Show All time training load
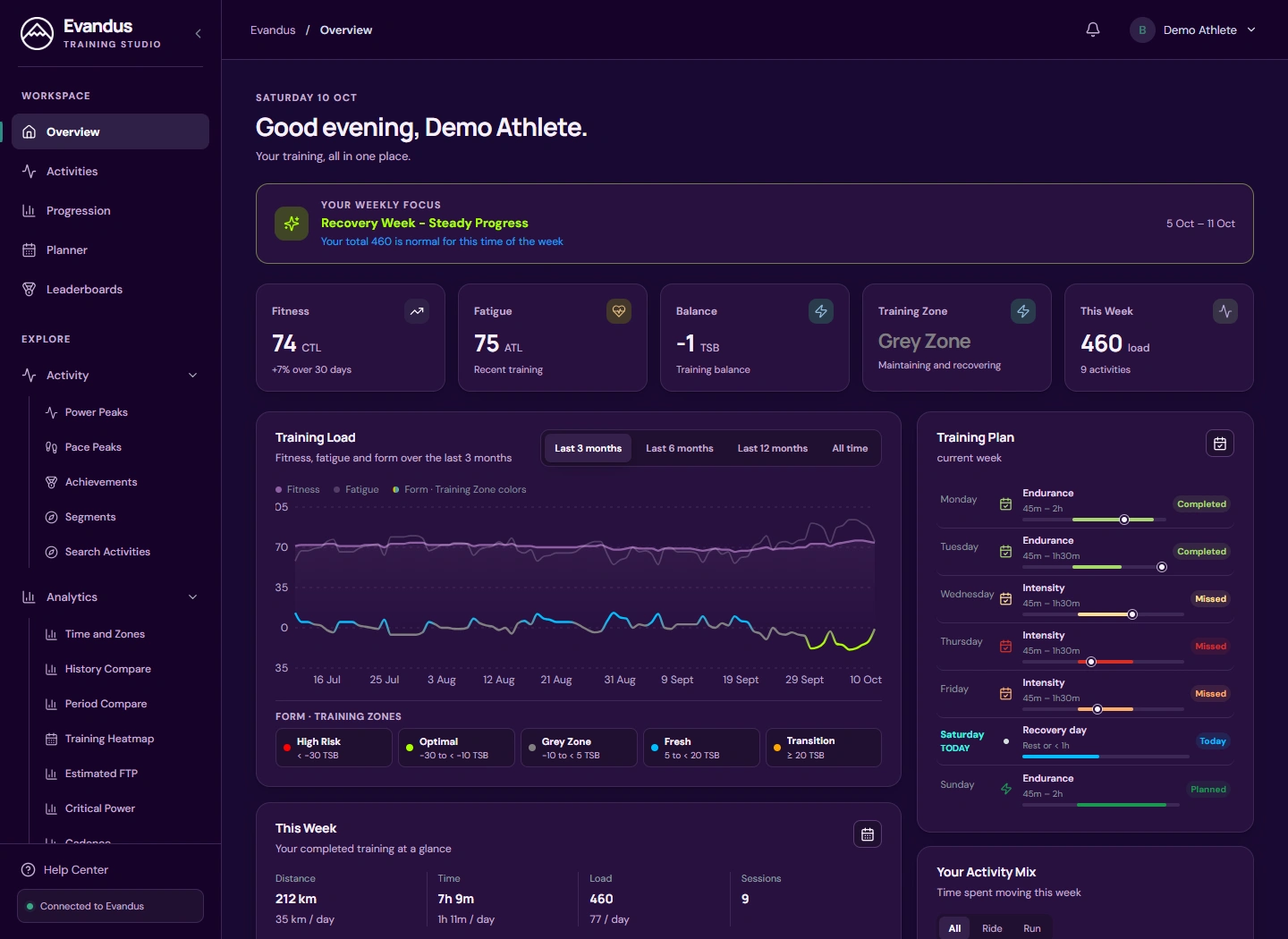 point(850,448)
